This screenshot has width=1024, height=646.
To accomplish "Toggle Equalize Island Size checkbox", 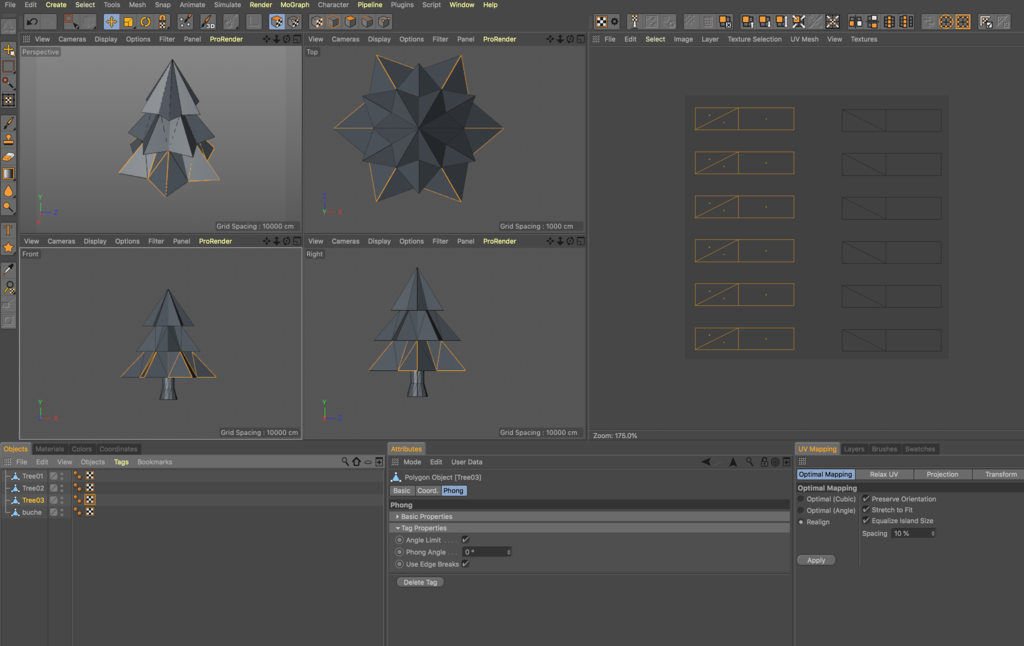I will 866,521.
